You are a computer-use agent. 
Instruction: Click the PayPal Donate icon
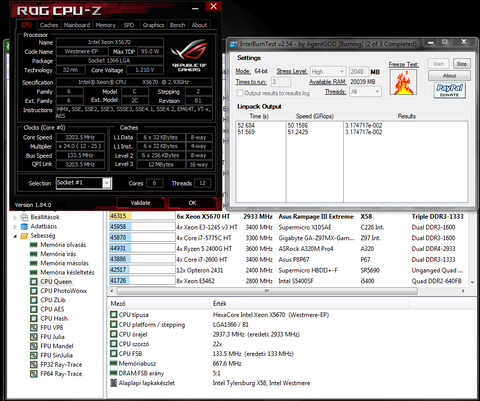click(x=450, y=90)
